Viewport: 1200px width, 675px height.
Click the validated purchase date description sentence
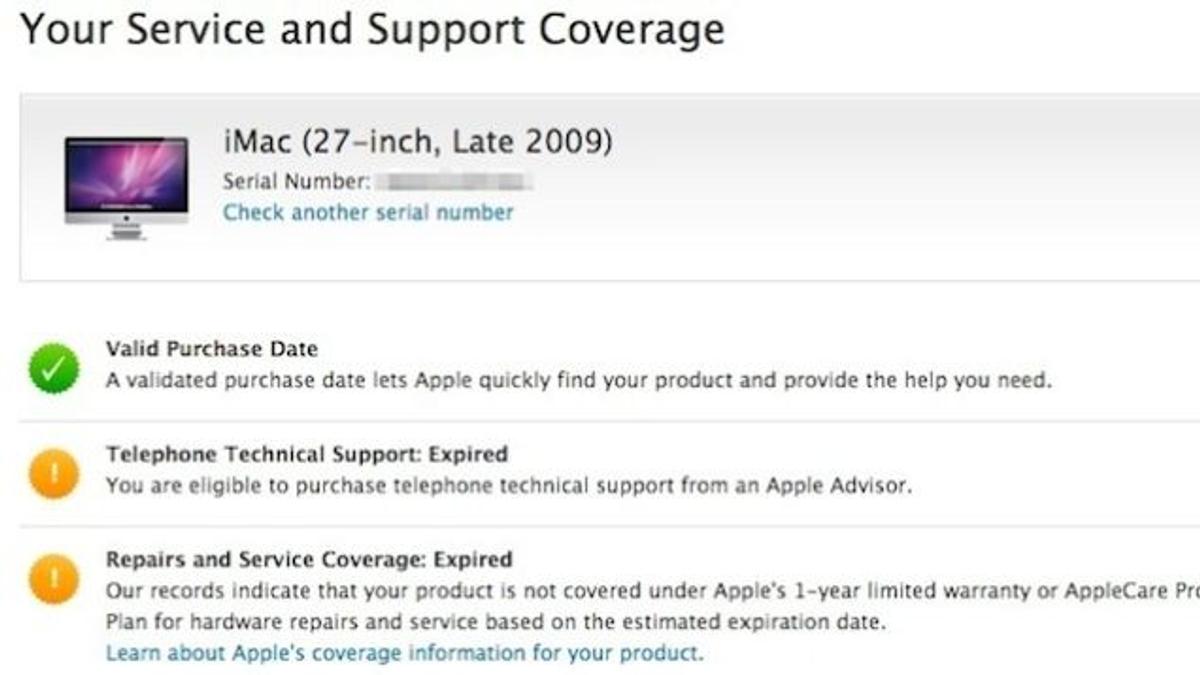tap(578, 381)
